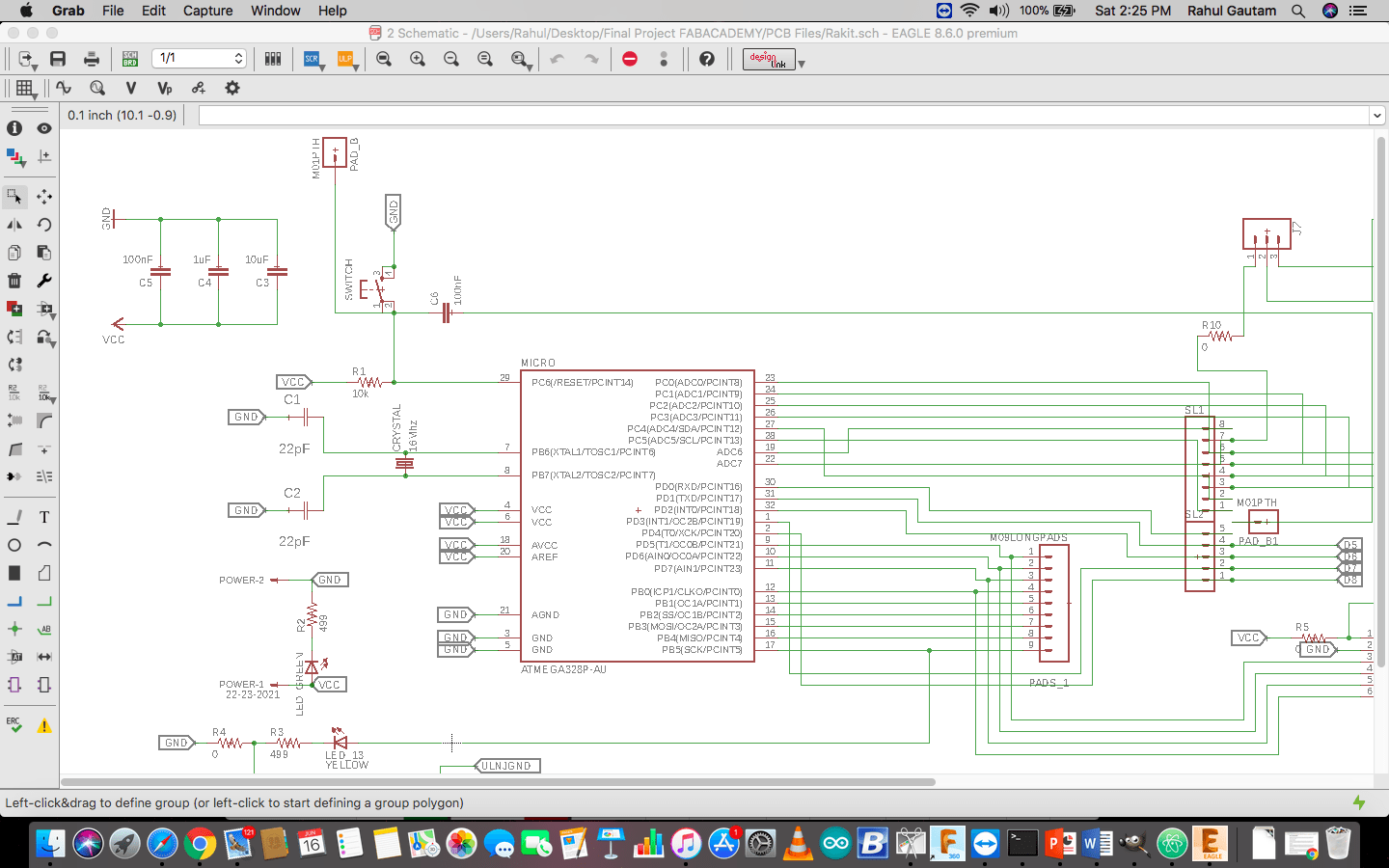Select the Rotate tool

pyautogui.click(x=44, y=225)
